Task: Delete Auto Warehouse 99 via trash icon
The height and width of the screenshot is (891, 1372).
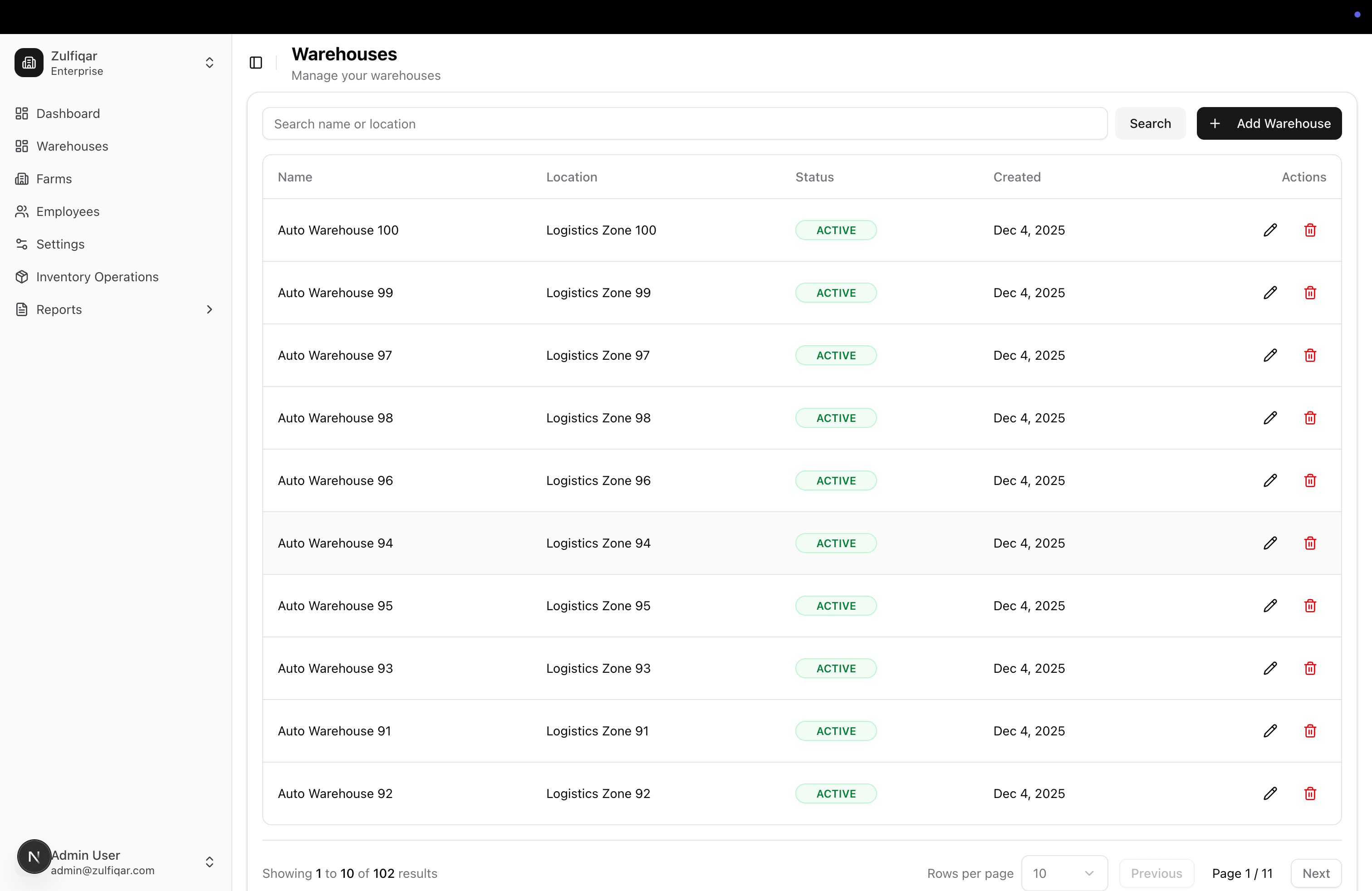Action: coord(1310,293)
